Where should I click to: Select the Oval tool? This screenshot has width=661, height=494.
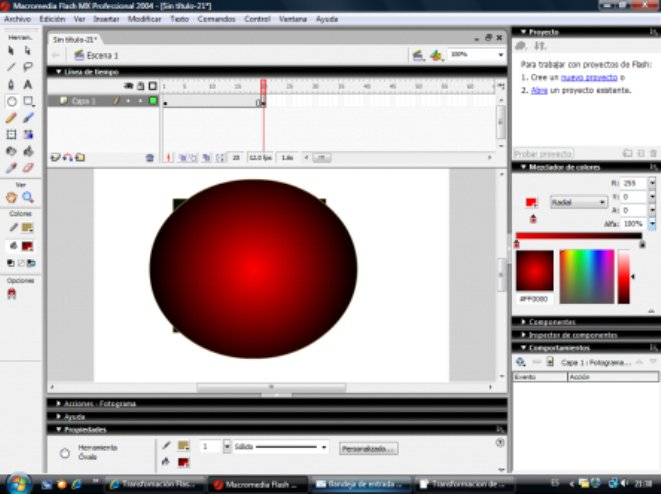(11, 101)
